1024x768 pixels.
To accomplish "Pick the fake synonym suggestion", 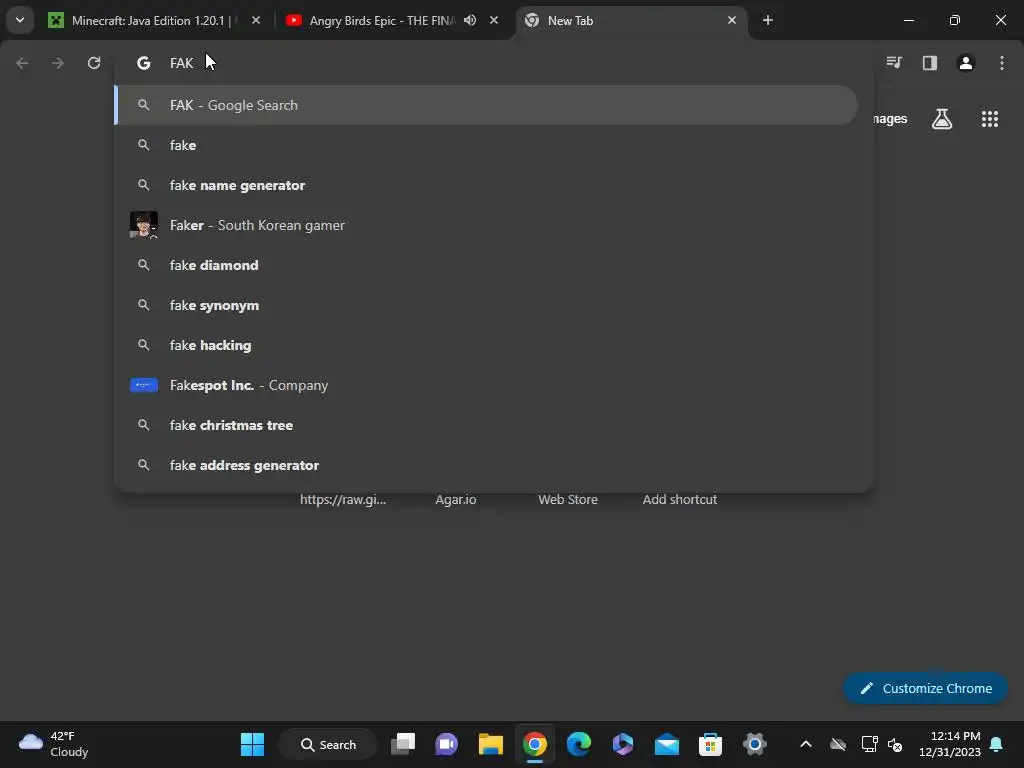I will click(x=487, y=305).
